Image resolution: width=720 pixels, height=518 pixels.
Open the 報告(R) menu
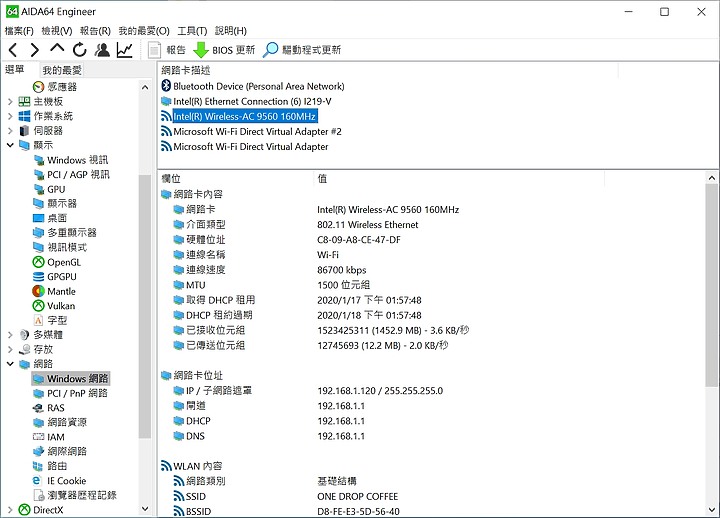(x=95, y=31)
